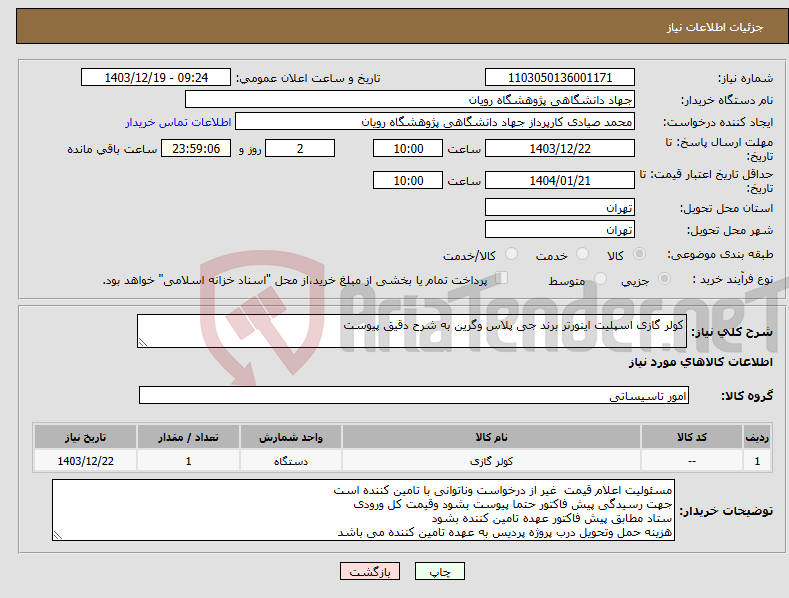Click the شرح کلی نیاز text area
Viewport: 789px width, 598px height.
(x=412, y=331)
